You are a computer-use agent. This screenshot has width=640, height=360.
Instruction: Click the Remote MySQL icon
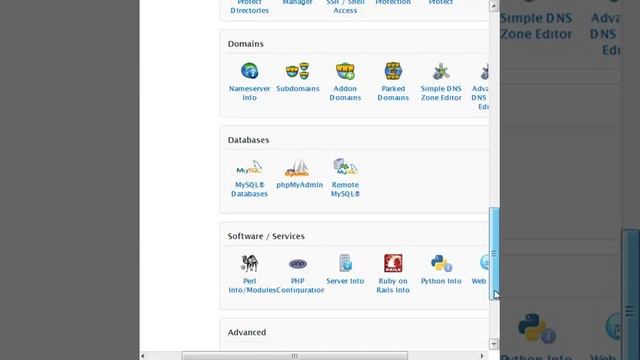345,167
